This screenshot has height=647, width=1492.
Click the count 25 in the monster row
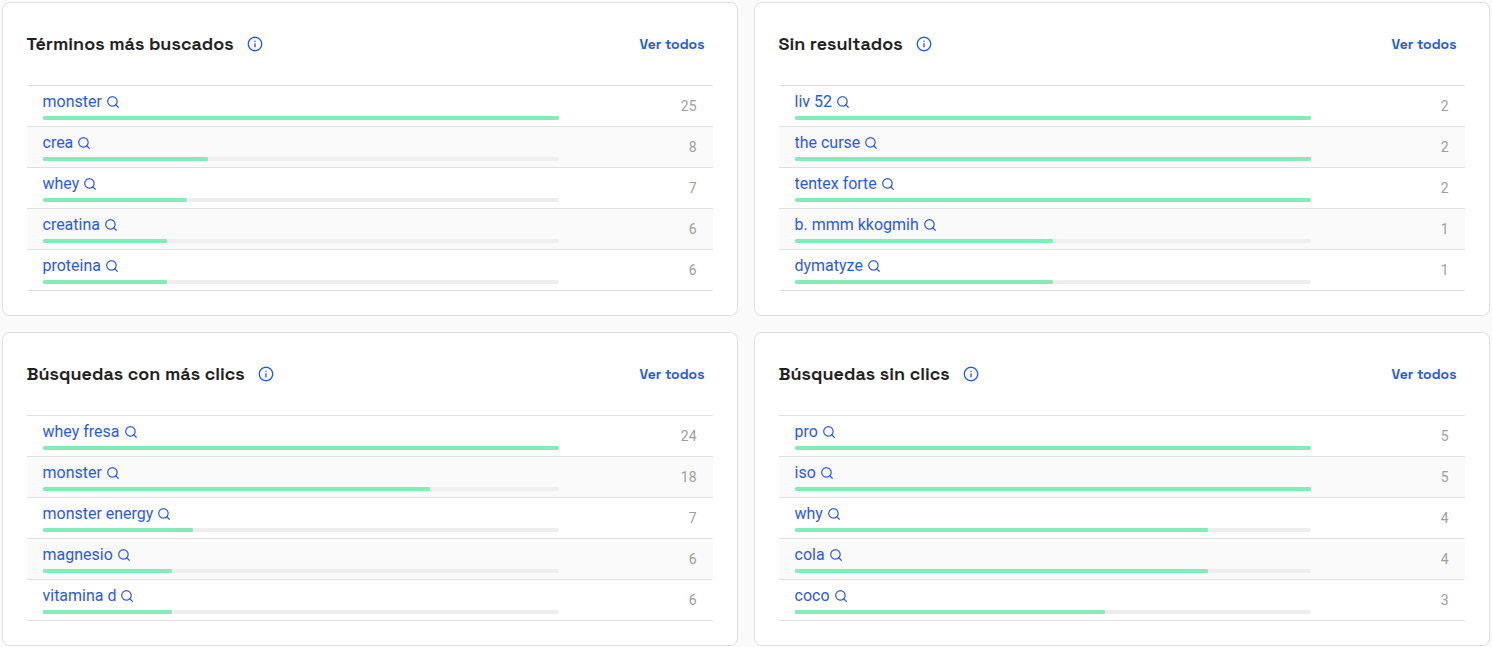(x=688, y=106)
